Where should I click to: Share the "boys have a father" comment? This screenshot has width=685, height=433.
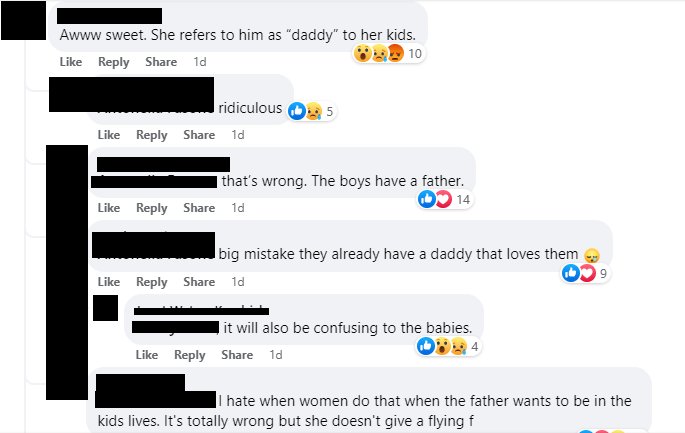[199, 208]
